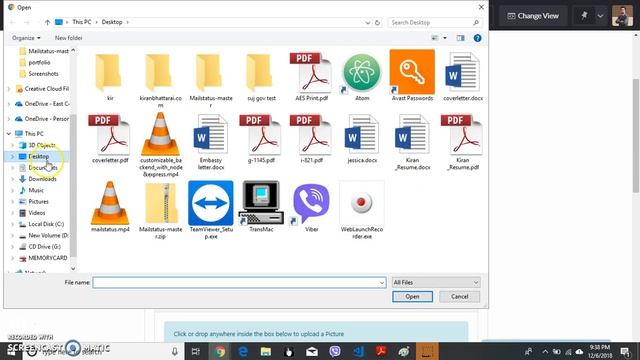Open the view options dropdown arrow
The width and height of the screenshot is (640, 360).
(x=445, y=38)
